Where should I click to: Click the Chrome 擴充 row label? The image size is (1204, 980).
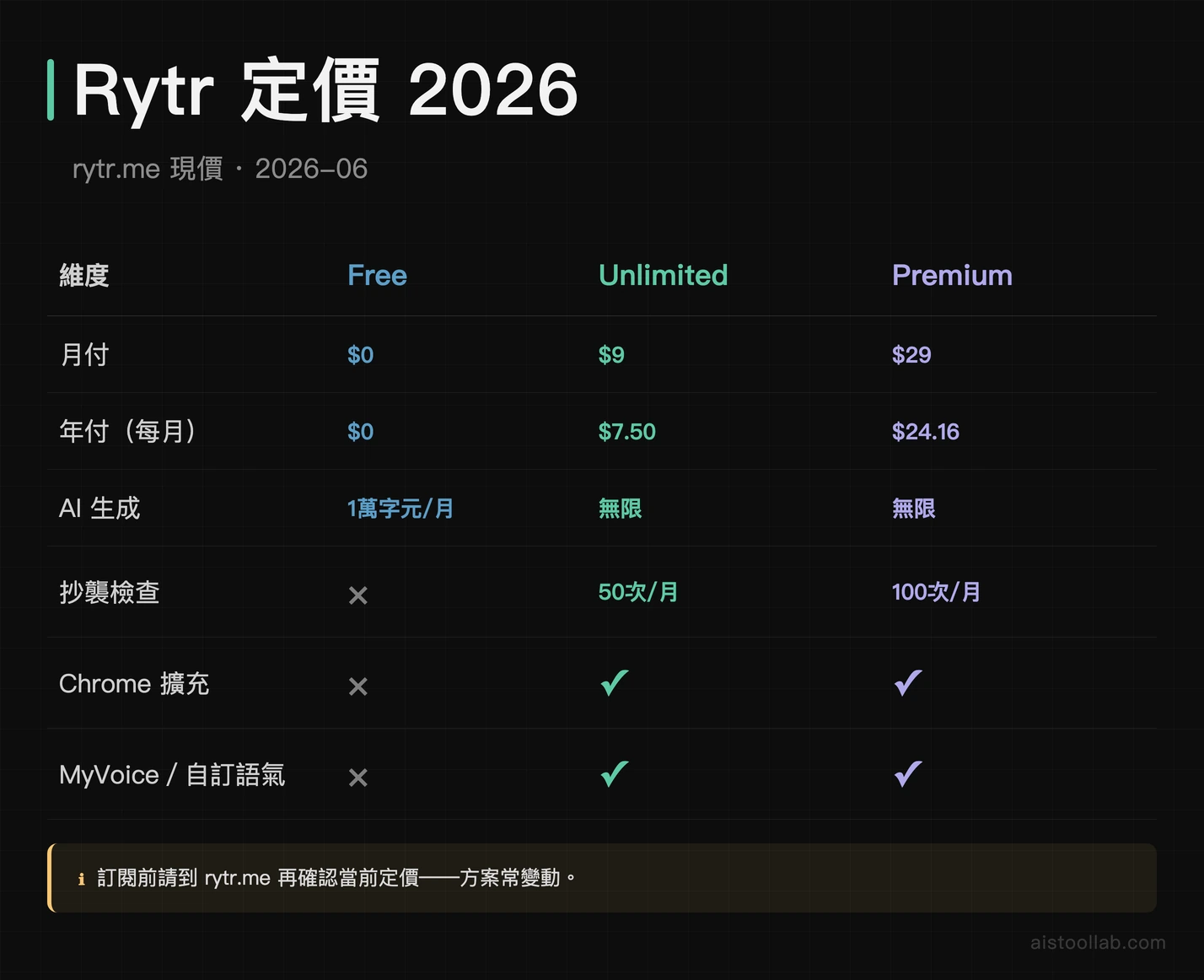(134, 683)
